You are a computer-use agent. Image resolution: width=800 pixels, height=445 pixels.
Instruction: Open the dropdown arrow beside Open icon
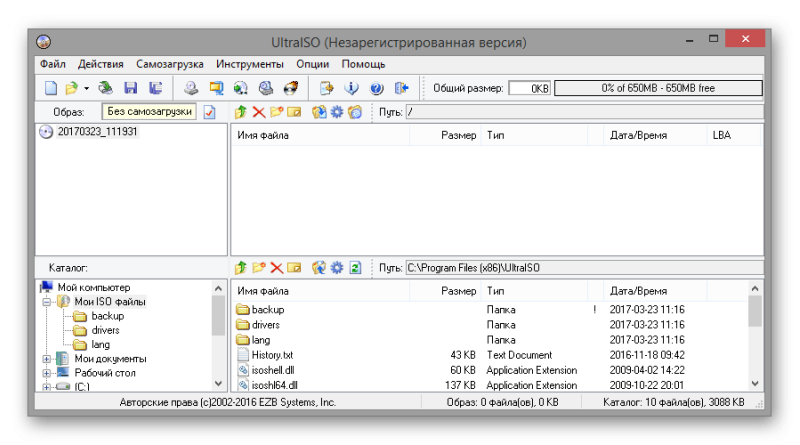tap(86, 88)
